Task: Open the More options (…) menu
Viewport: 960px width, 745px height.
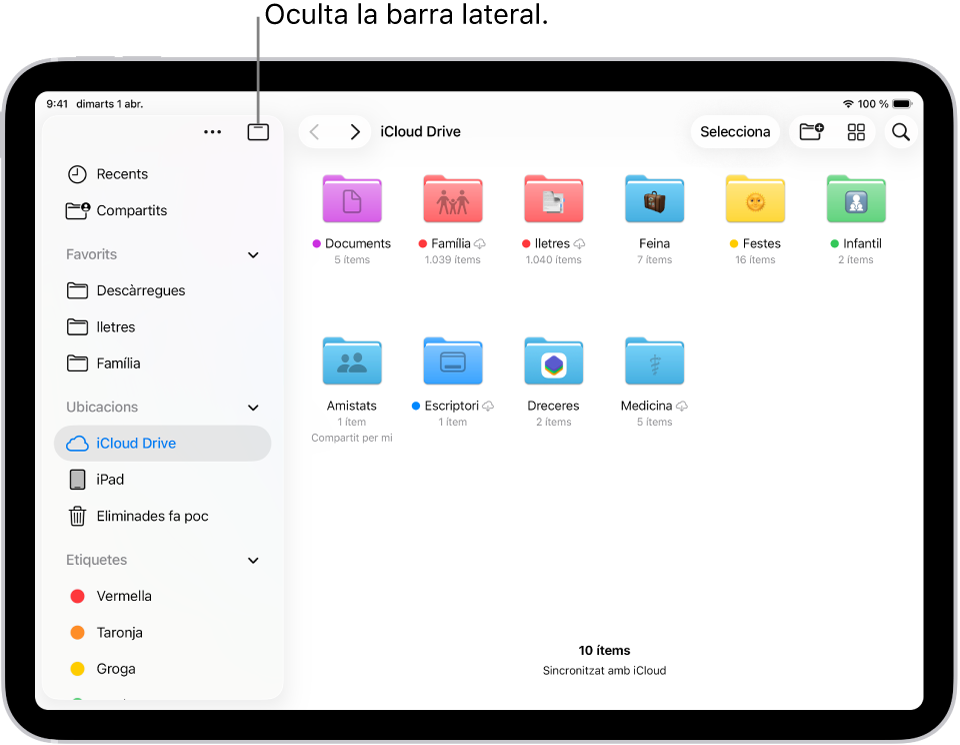Action: 212,131
